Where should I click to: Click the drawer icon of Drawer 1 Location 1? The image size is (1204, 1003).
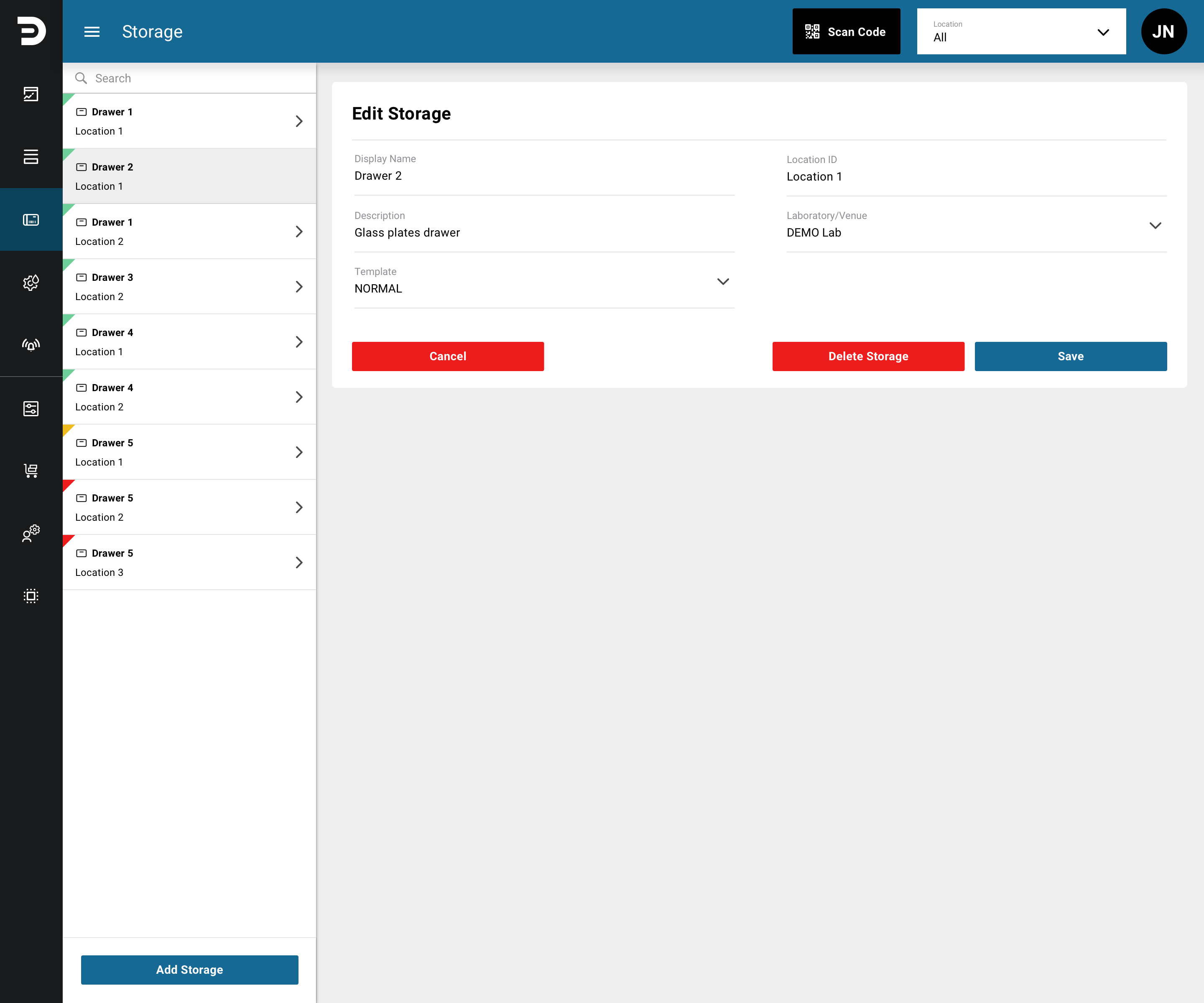coord(82,112)
